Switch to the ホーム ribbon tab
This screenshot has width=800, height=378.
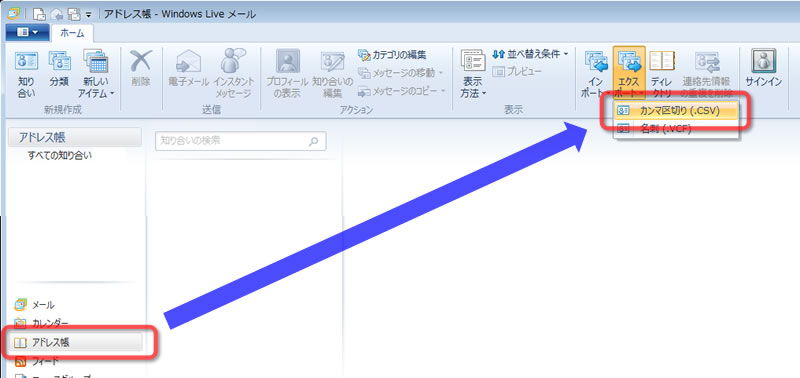tap(72, 33)
